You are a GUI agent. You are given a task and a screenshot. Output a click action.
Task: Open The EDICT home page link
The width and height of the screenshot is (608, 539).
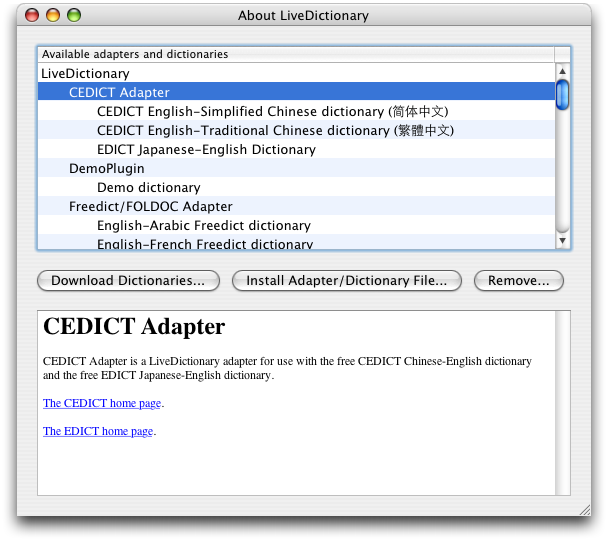coord(98,431)
